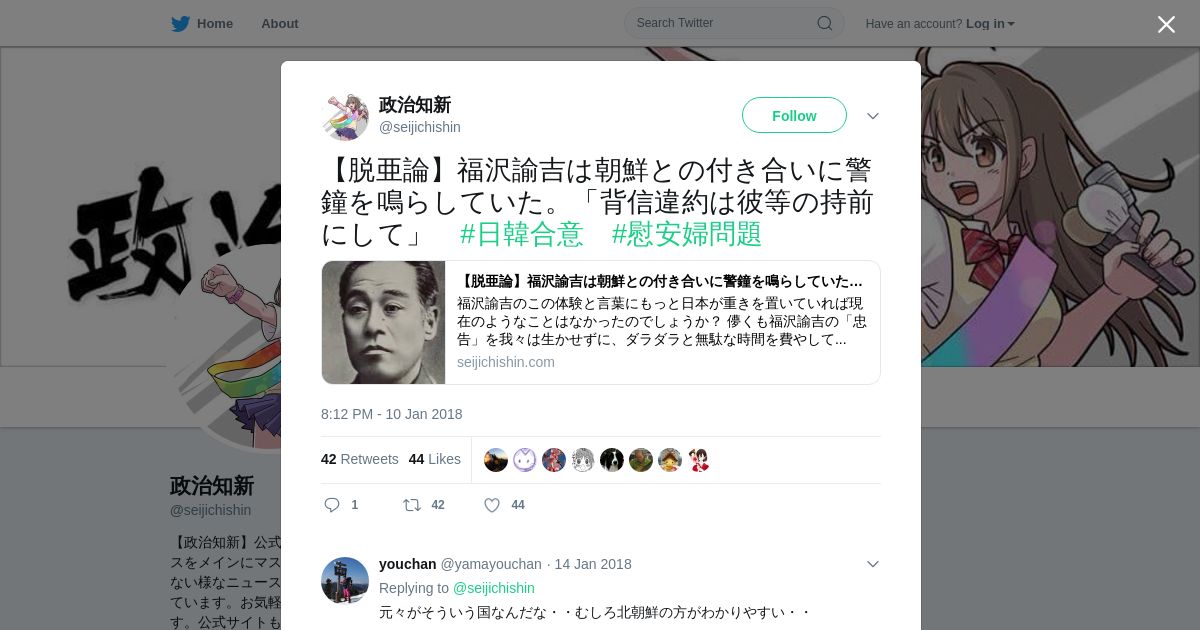The width and height of the screenshot is (1200, 630).
Task: View the 42 Retweets list
Action: pyautogui.click(x=359, y=459)
